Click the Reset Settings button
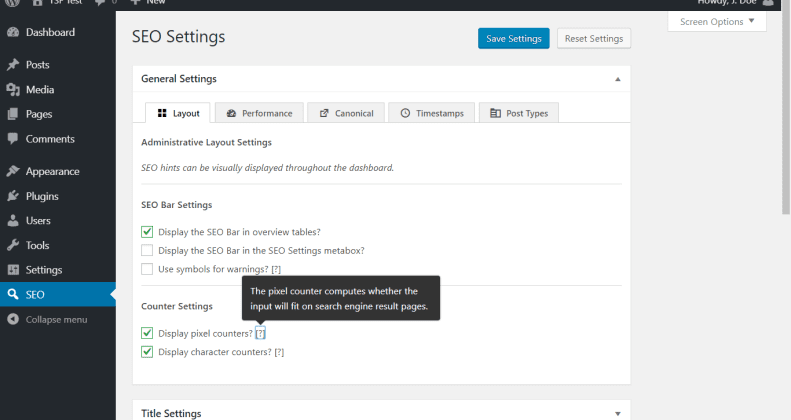The width and height of the screenshot is (791, 420). [594, 38]
